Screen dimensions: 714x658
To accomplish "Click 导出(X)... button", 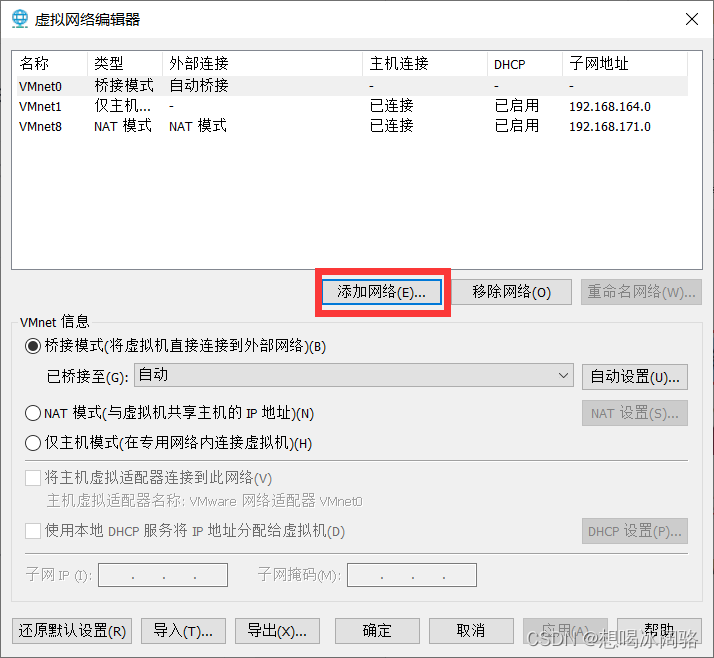I will pos(277,631).
